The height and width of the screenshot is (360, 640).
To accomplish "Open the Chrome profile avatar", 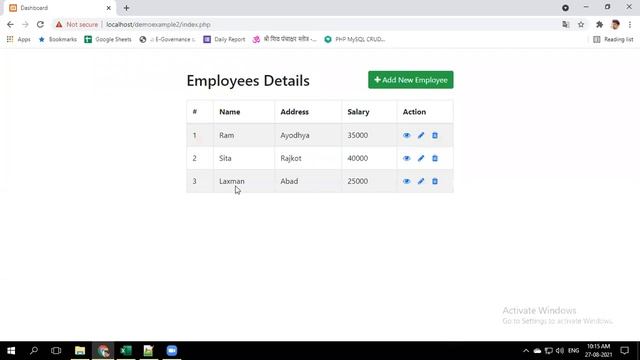I will (x=615, y=24).
